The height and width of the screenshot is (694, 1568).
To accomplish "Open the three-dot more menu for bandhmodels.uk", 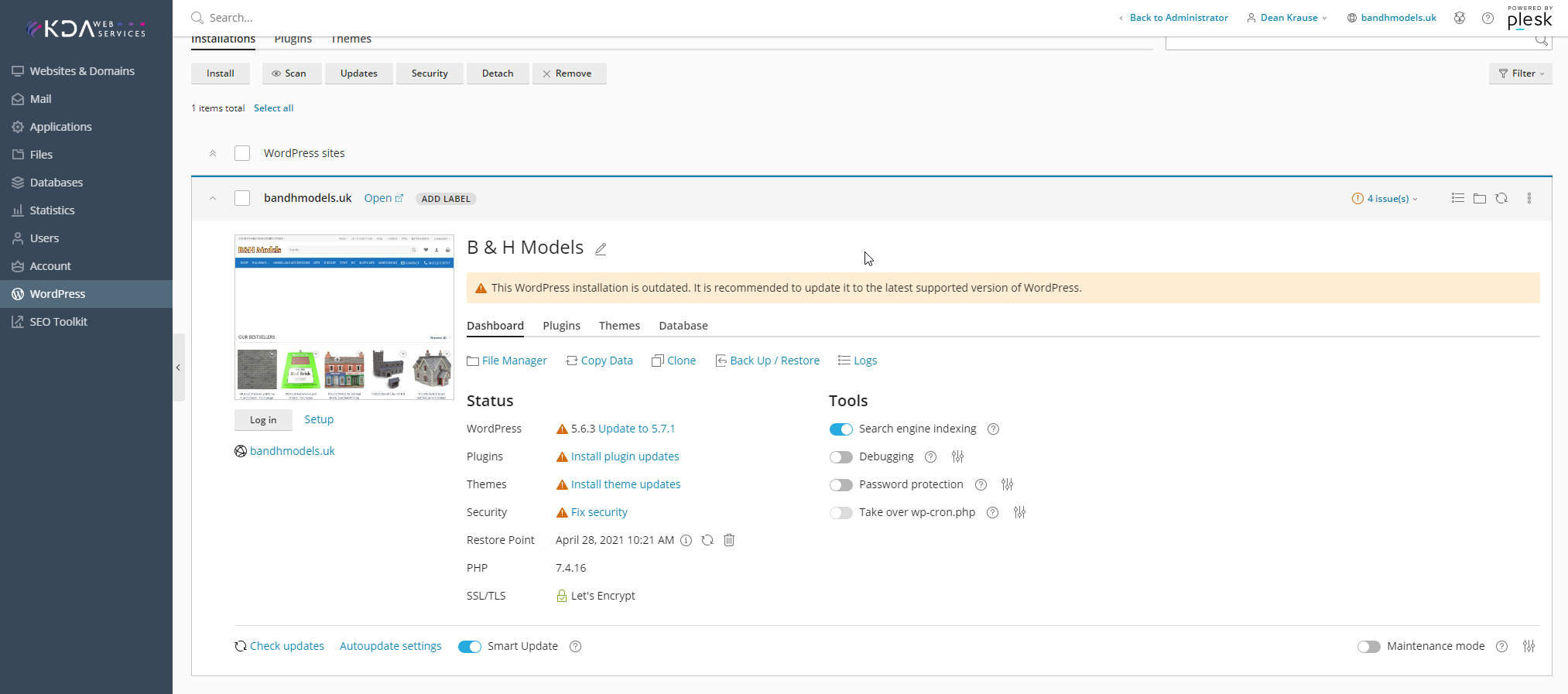I will point(1529,198).
